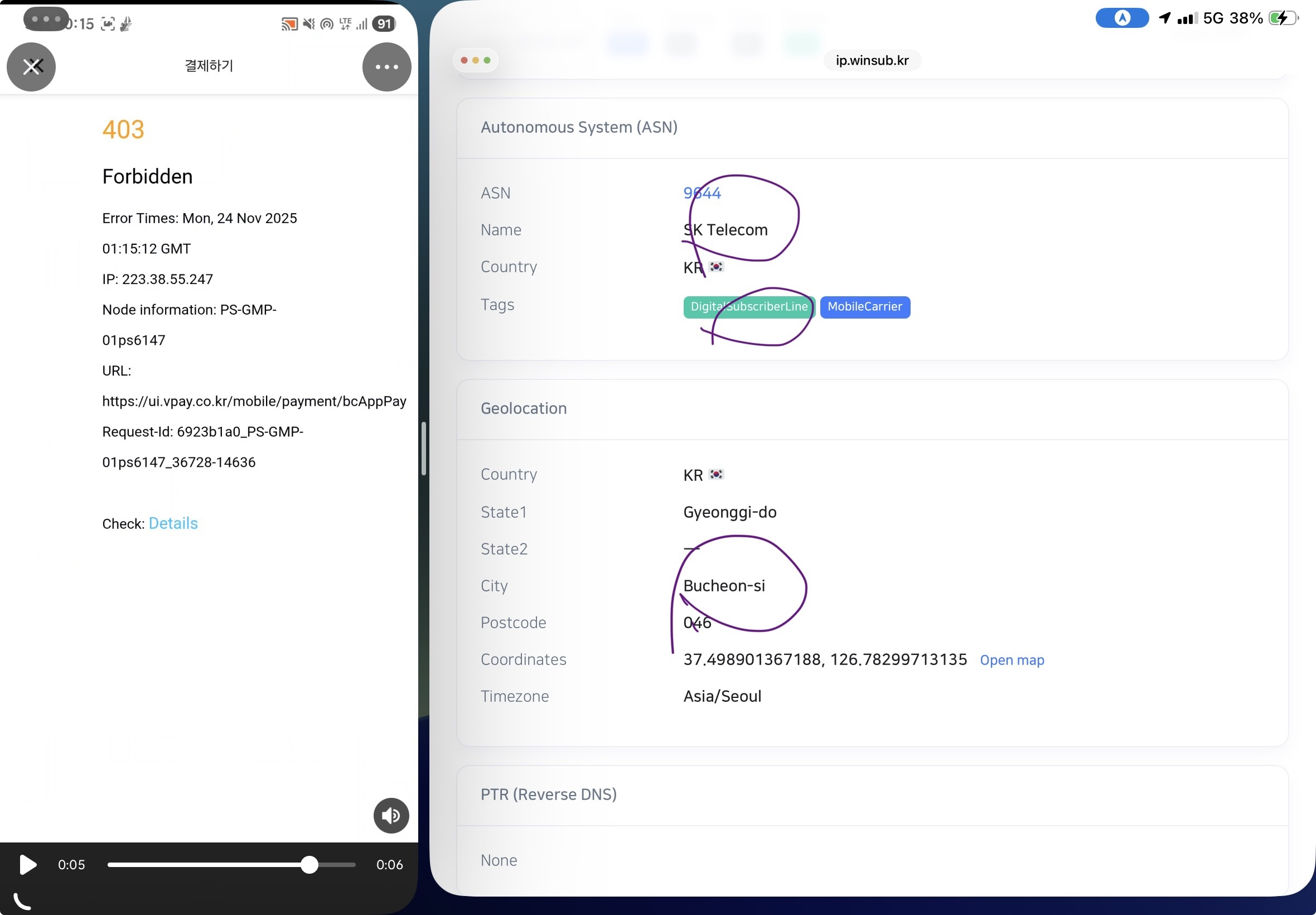
Task: Tap the battery charging indicator
Action: [x=1283, y=18]
